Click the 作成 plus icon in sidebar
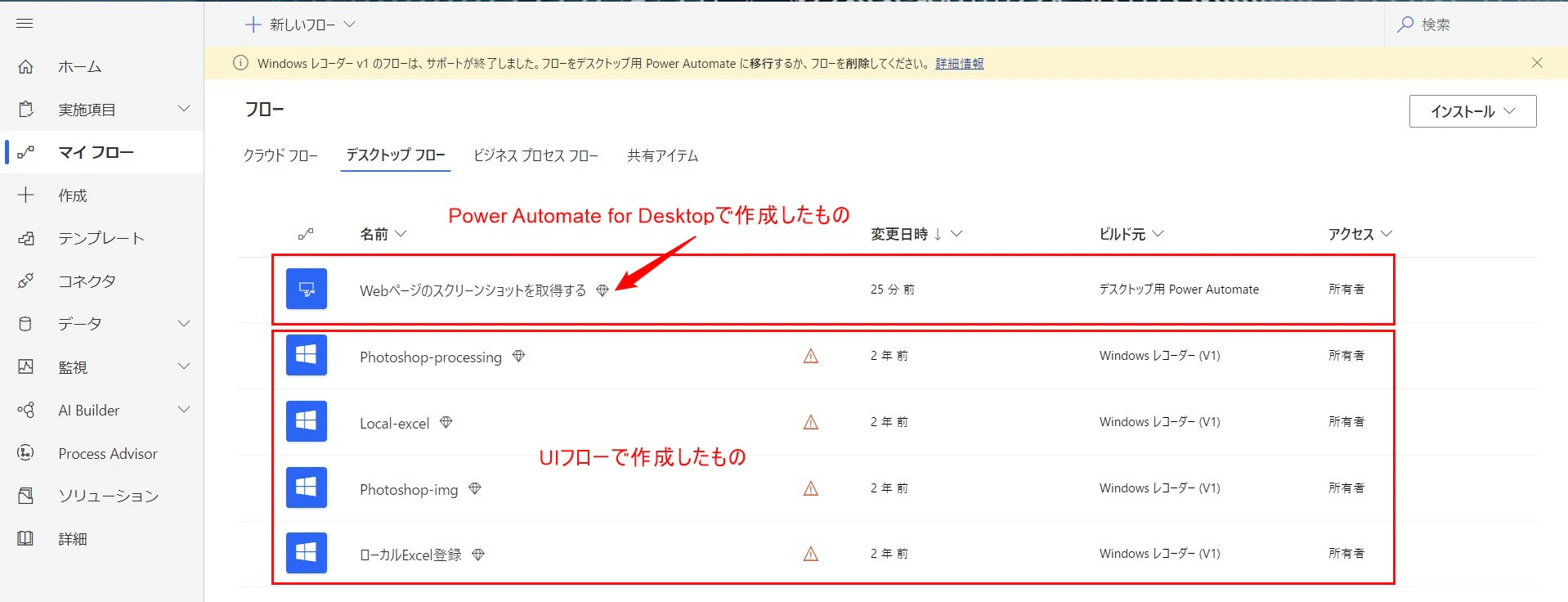This screenshot has width=1568, height=602. click(x=25, y=195)
